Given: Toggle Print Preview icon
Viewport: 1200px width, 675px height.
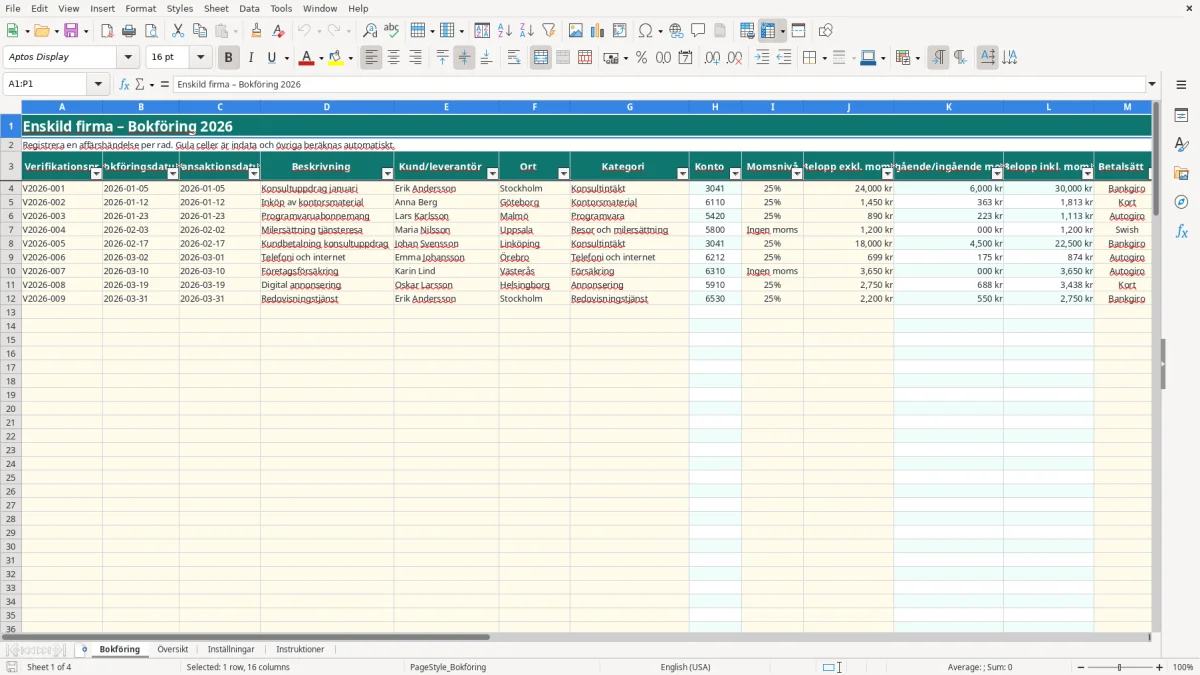Looking at the screenshot, I should pos(151,31).
